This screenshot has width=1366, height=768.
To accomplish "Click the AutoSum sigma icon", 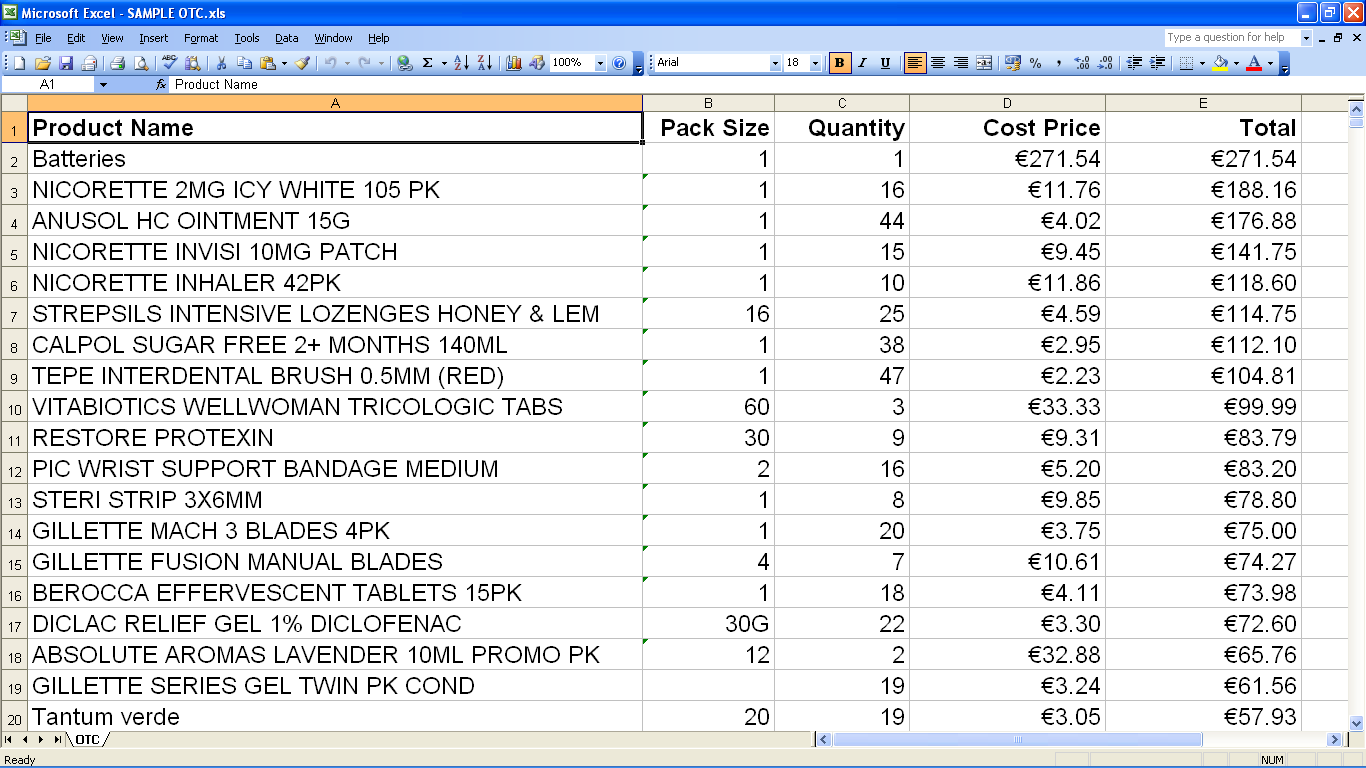I will (428, 63).
